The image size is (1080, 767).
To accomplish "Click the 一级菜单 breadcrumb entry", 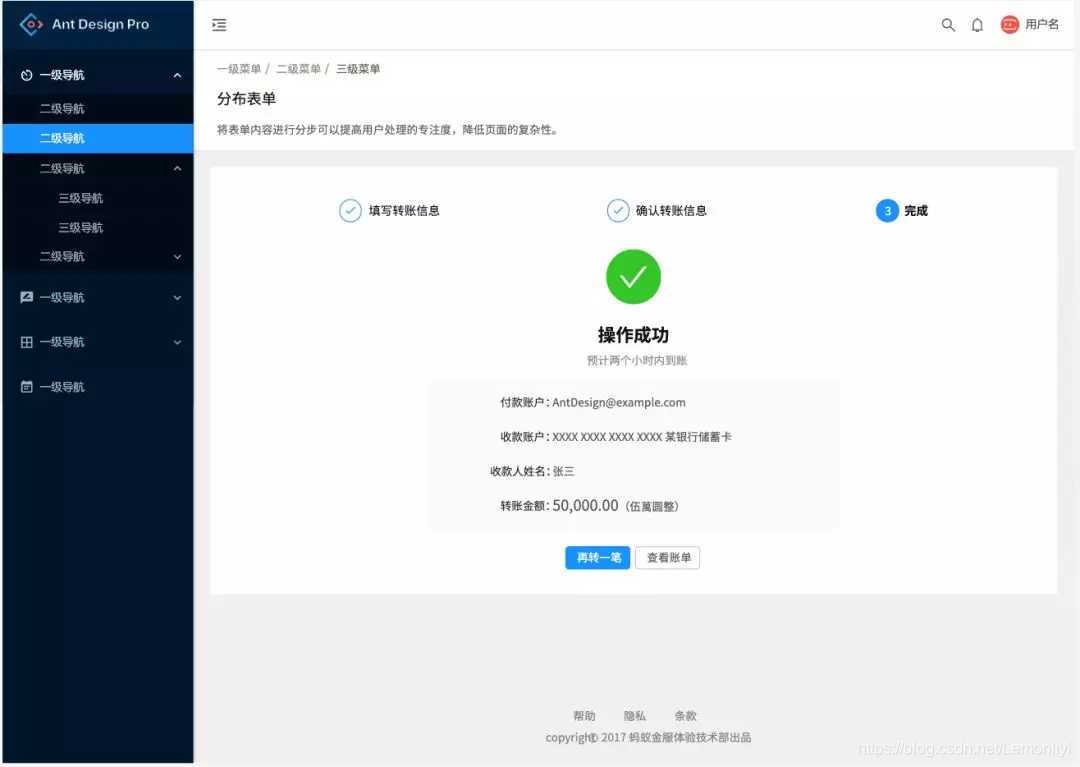I will coord(237,68).
